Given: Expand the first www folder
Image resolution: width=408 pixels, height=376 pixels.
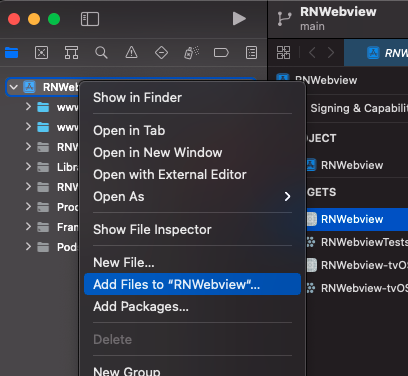Looking at the screenshot, I should 28,107.
